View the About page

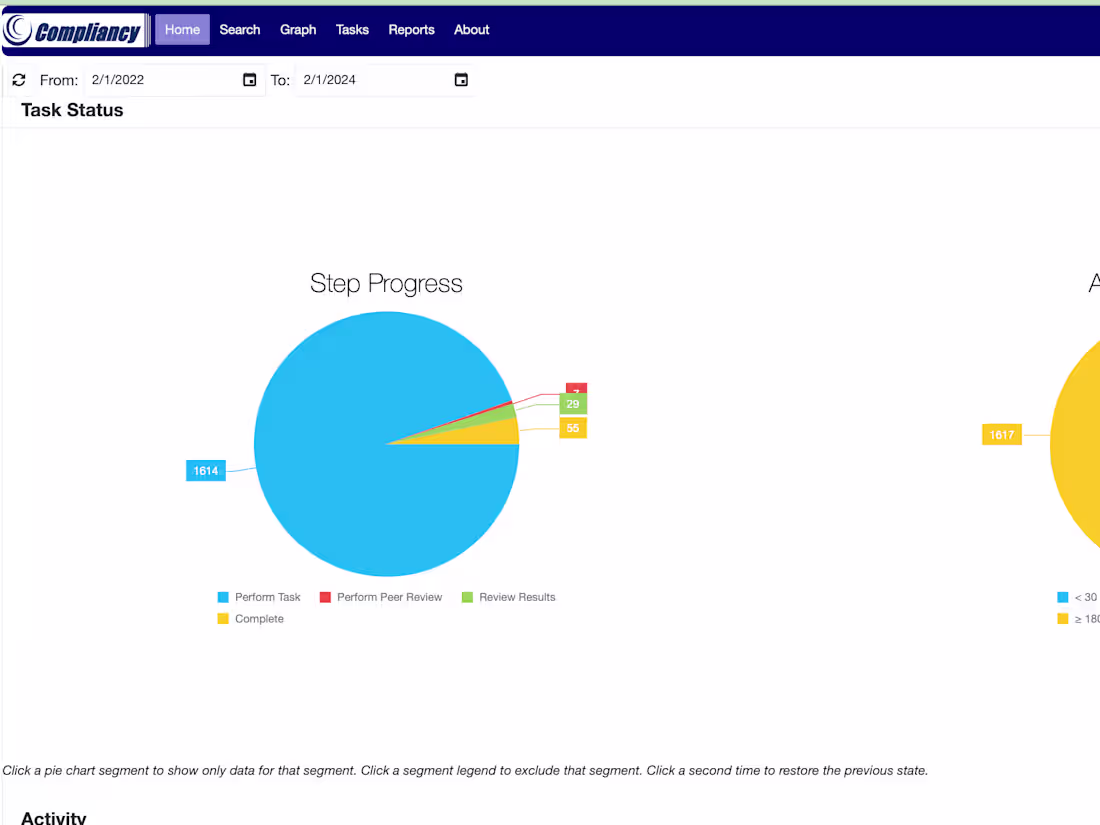(x=471, y=30)
